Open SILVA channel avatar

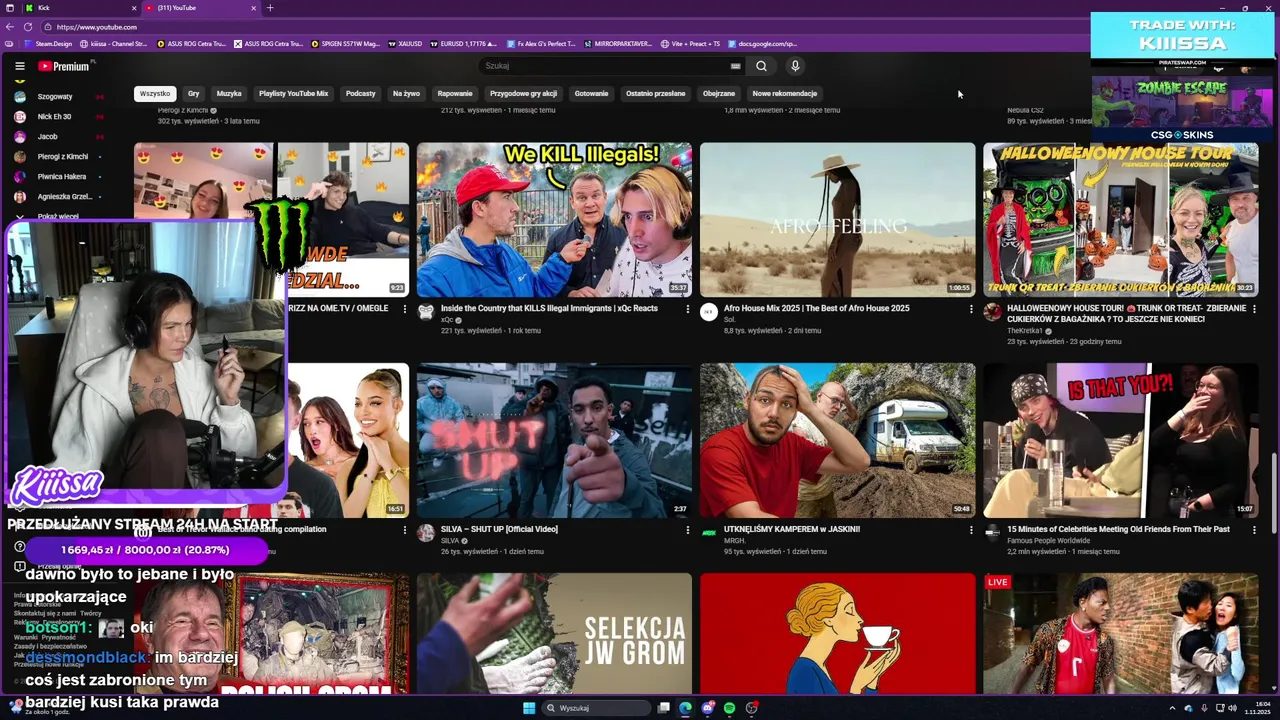click(x=426, y=533)
